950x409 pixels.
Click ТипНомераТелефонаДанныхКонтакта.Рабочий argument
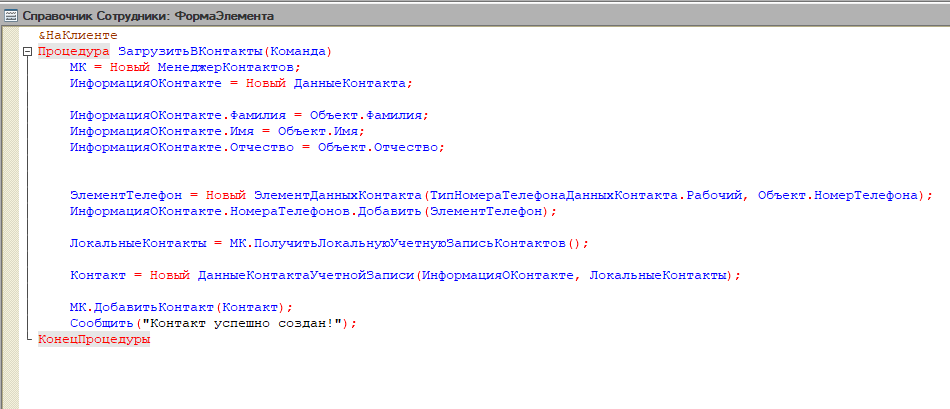(x=587, y=195)
